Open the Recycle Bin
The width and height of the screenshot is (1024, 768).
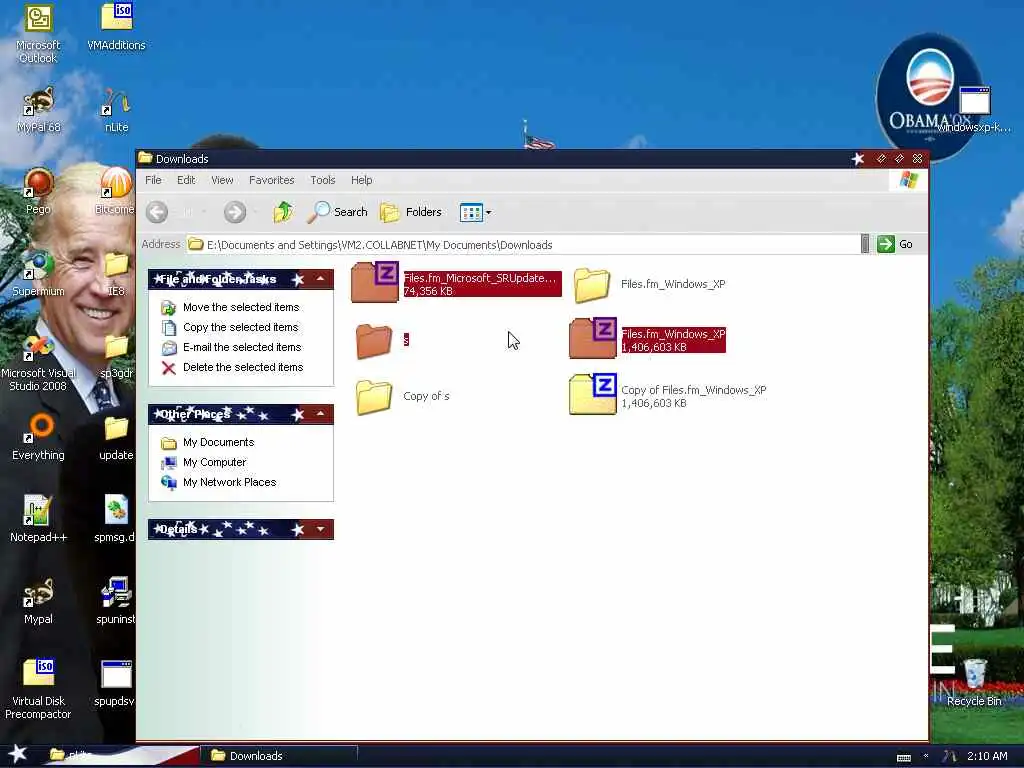pyautogui.click(x=974, y=682)
